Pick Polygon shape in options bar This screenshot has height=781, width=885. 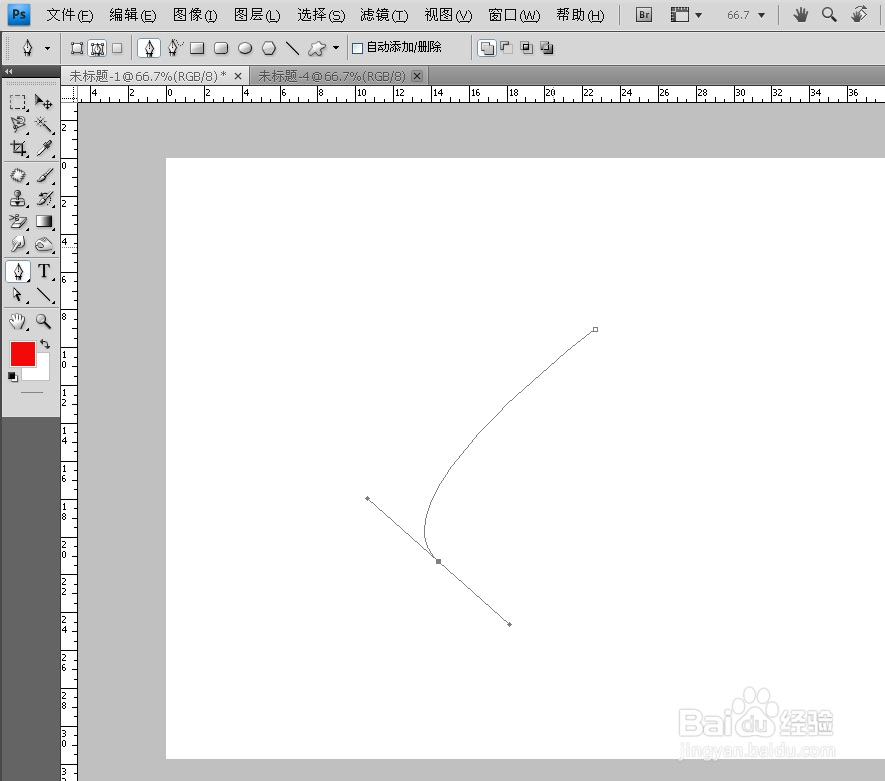click(x=269, y=49)
